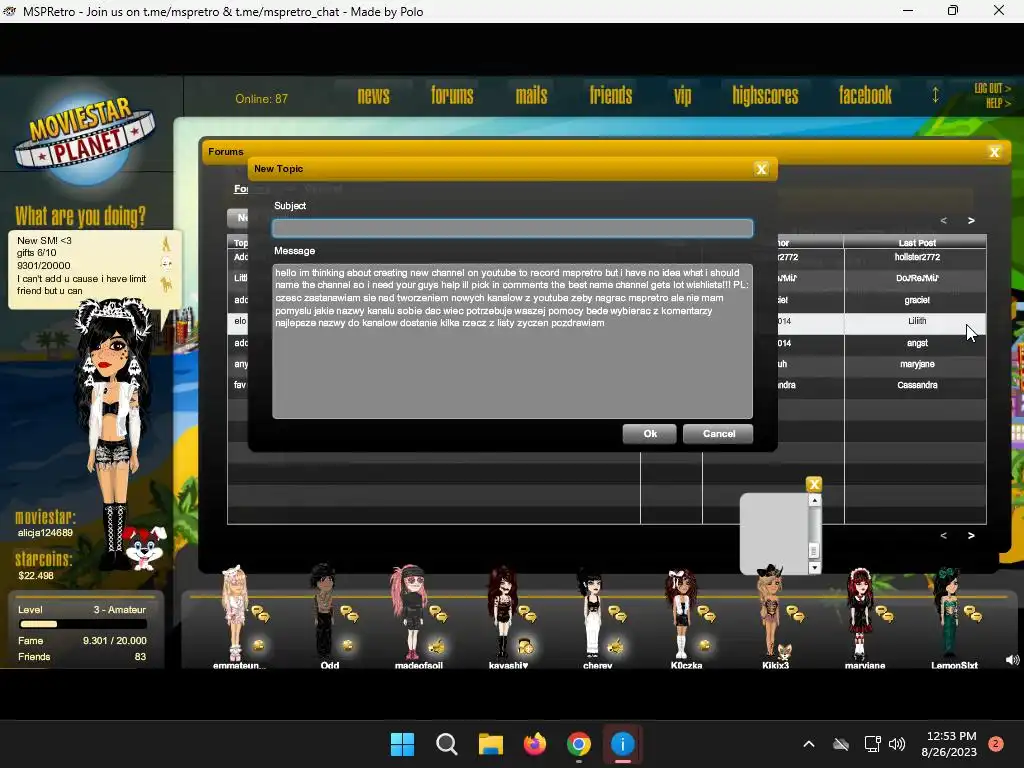Click the gold activity icon under madeofsoil
Viewport: 1024px width, 768px height.
[436, 647]
